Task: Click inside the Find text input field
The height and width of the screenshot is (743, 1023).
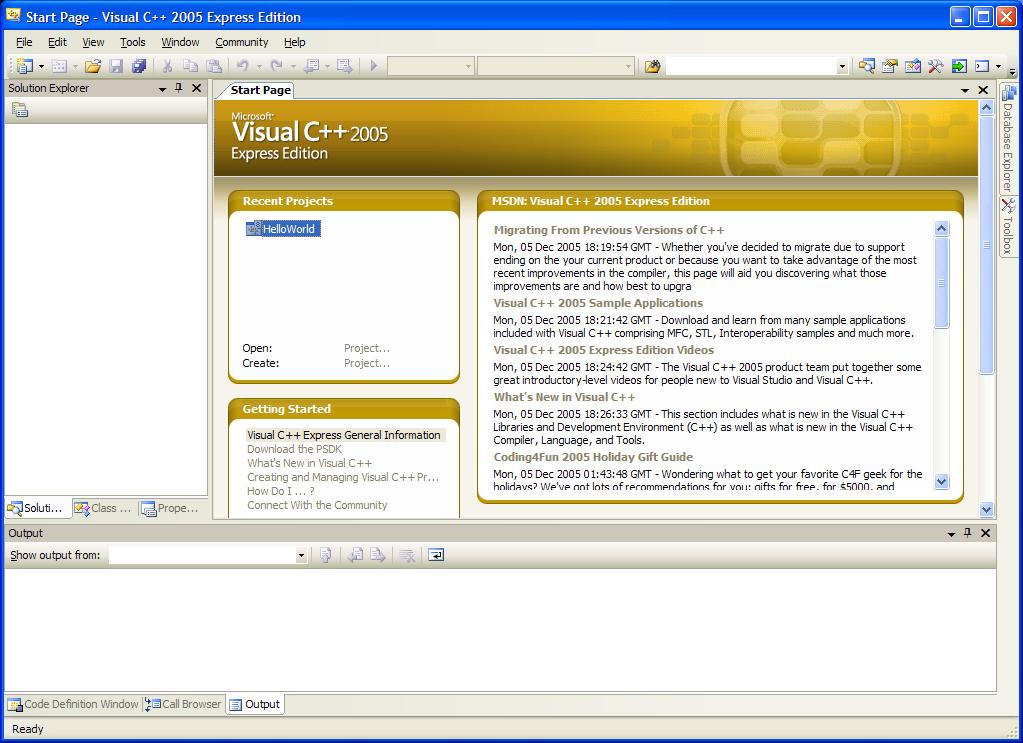Action: (x=751, y=66)
